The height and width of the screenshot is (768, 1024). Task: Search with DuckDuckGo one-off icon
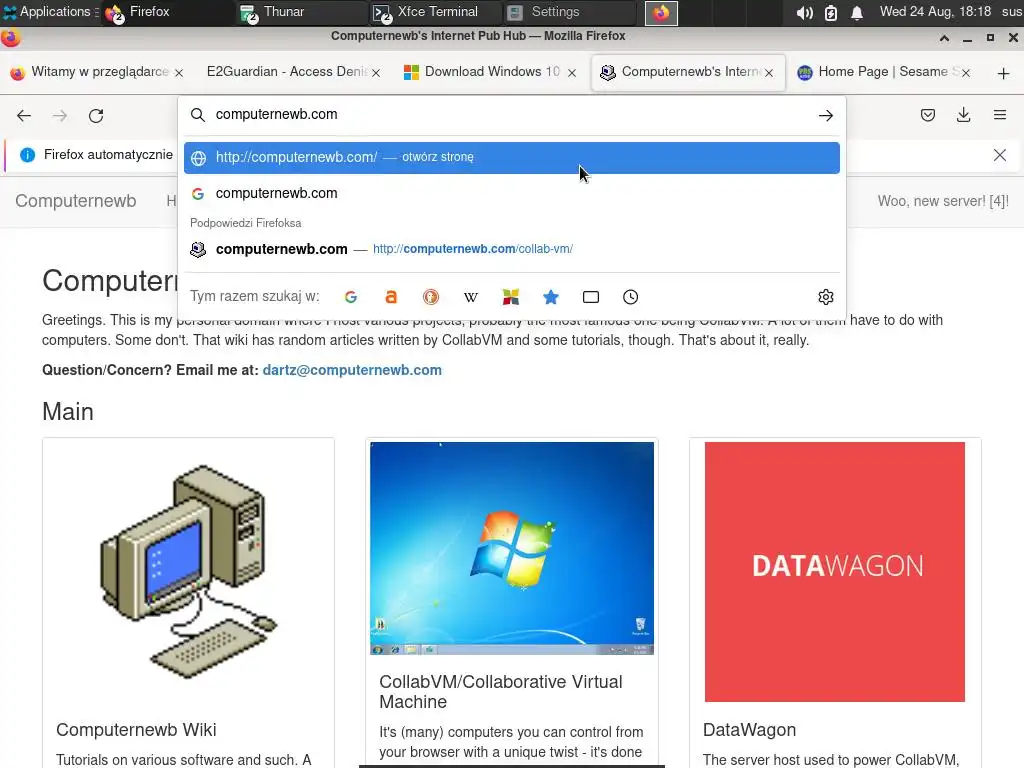430,297
